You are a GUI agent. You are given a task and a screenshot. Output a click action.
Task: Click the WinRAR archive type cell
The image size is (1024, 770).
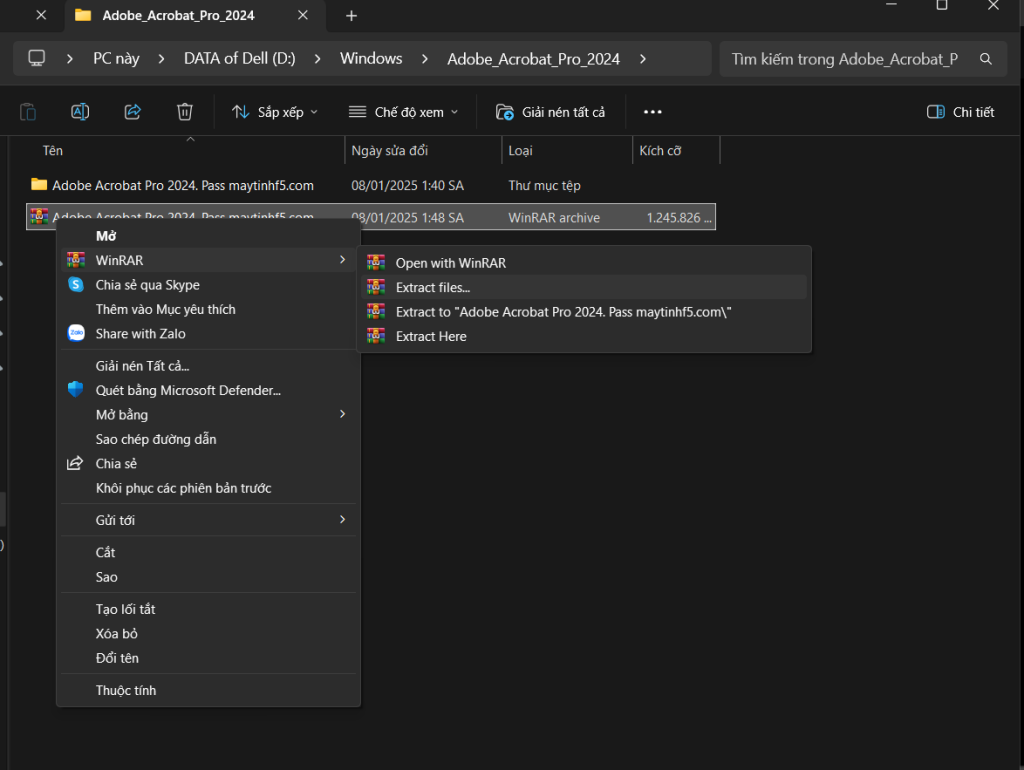pos(554,217)
